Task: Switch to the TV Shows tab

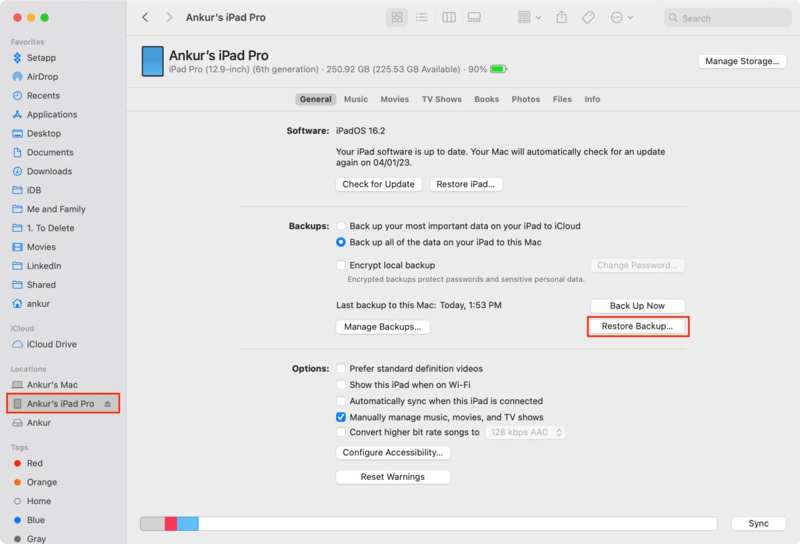Action: coord(441,99)
